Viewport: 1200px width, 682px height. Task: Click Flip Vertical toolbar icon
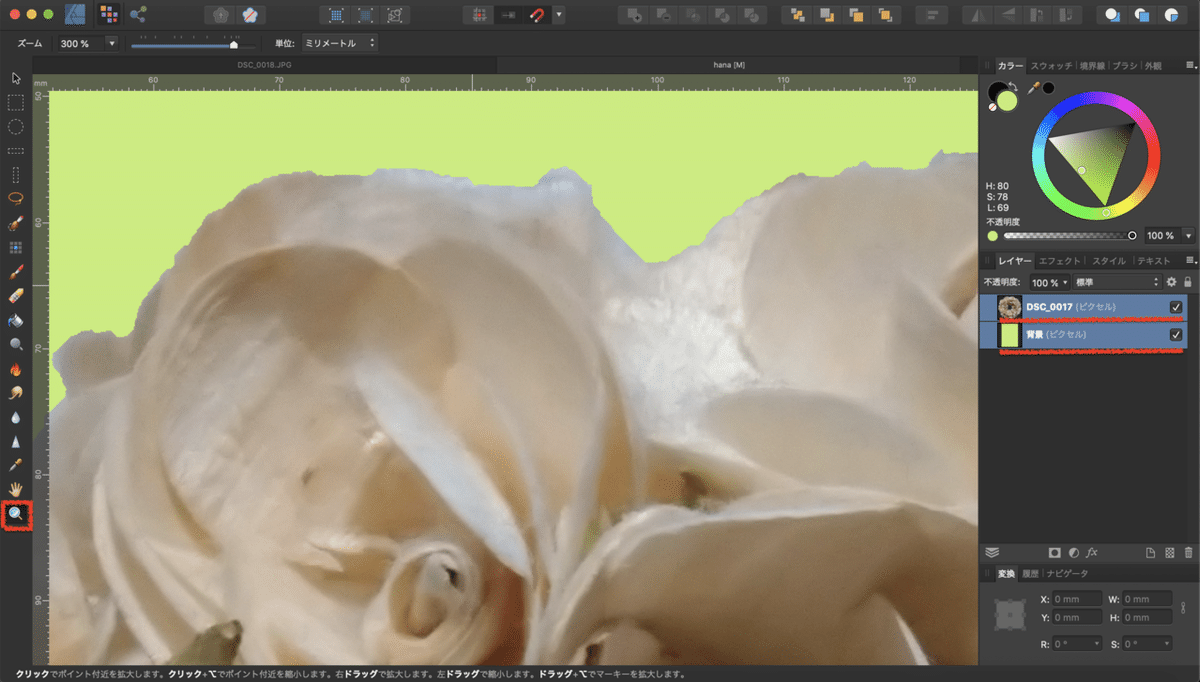[1008, 15]
